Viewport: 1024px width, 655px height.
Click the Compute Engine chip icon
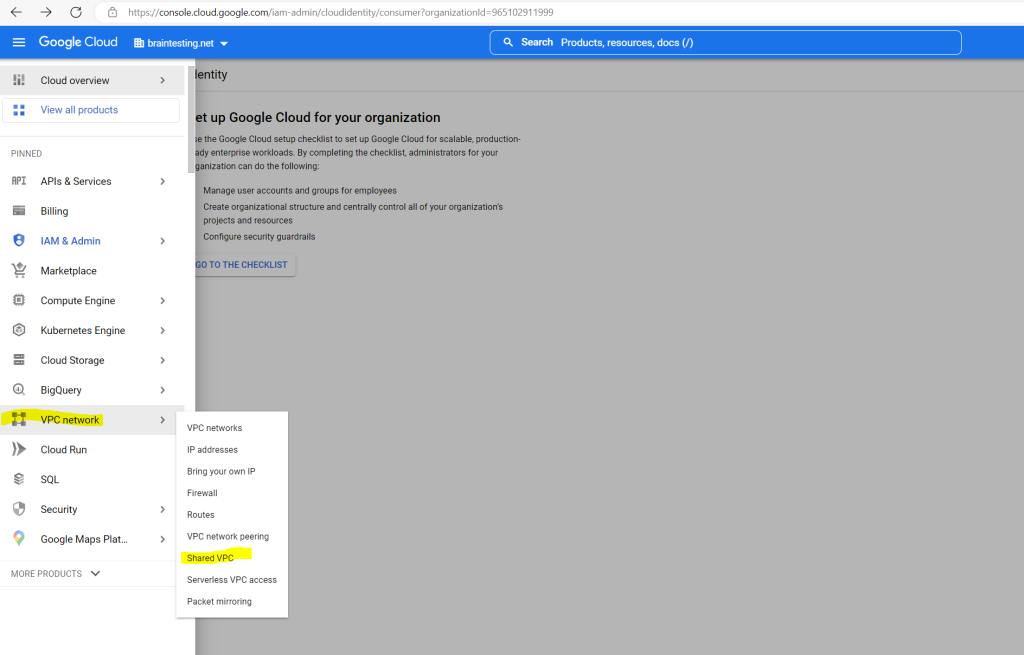point(19,300)
